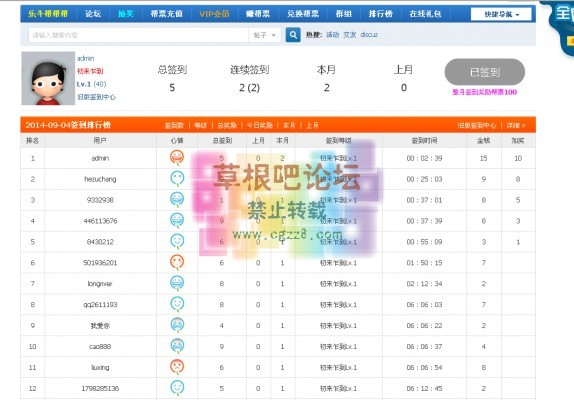
Task: Open the 兑换帮票 nav item
Action: point(303,14)
